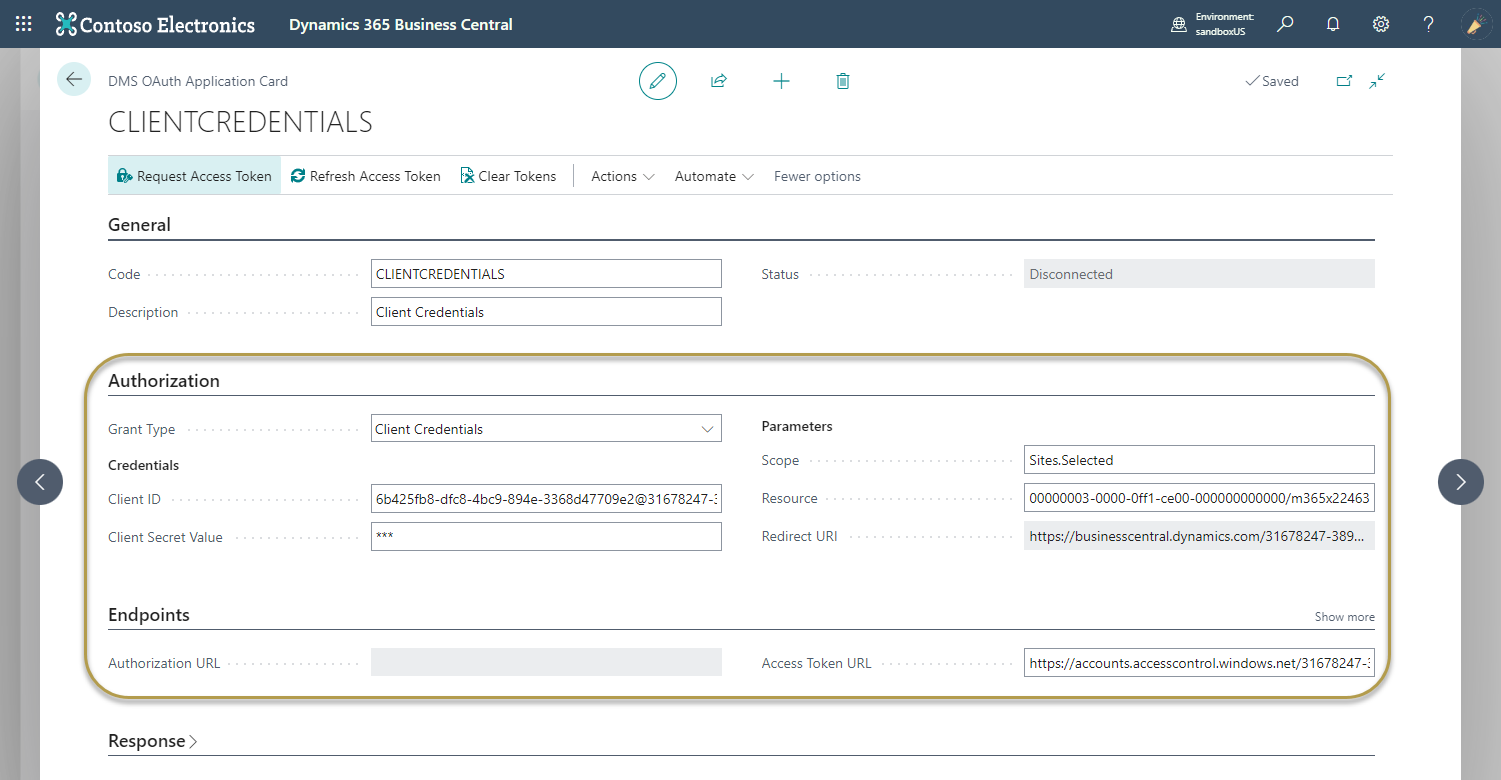The height and width of the screenshot is (780, 1501).
Task: Click the Request Access Token action
Action: click(194, 175)
